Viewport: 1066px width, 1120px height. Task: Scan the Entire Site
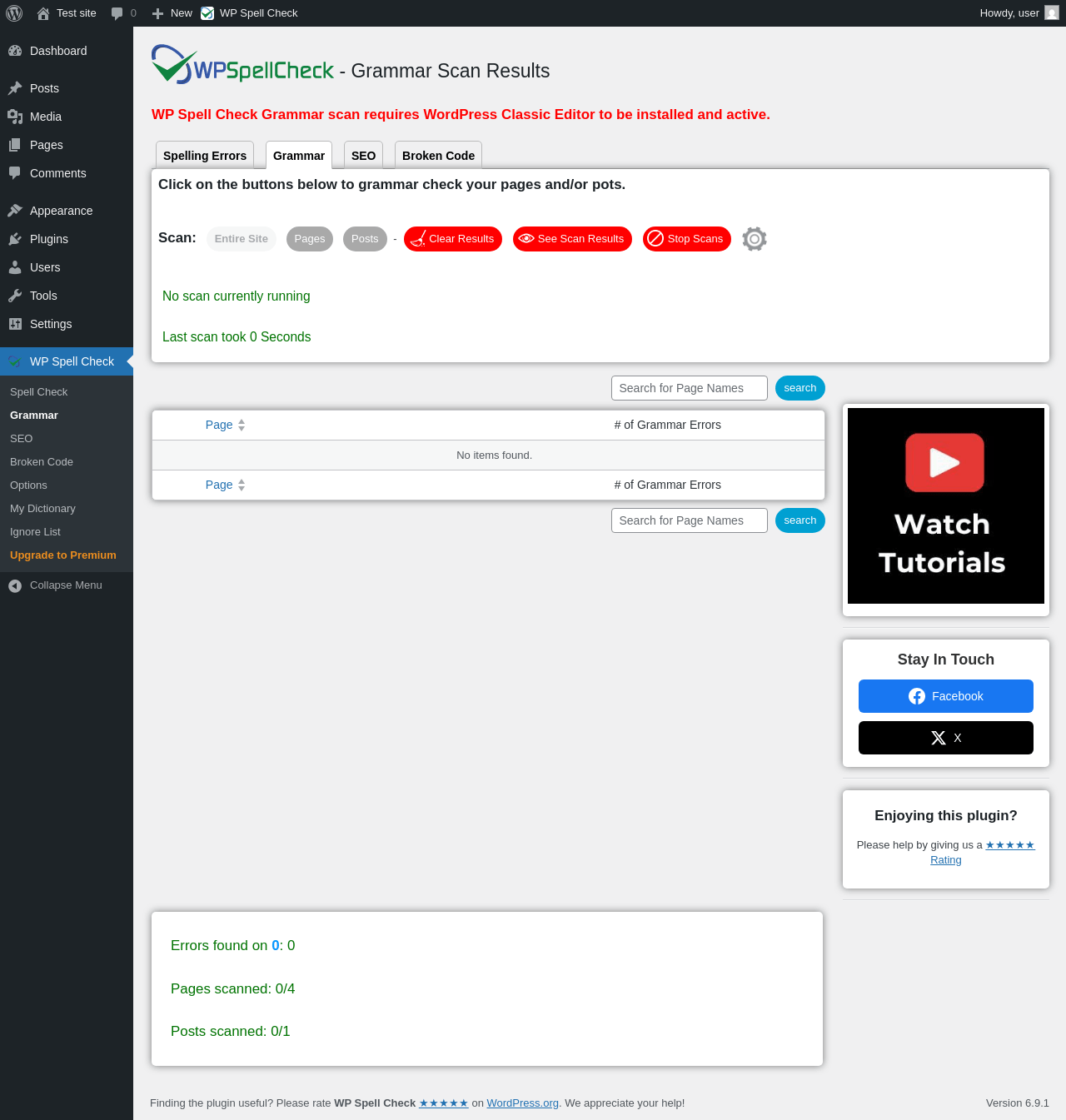tap(242, 239)
